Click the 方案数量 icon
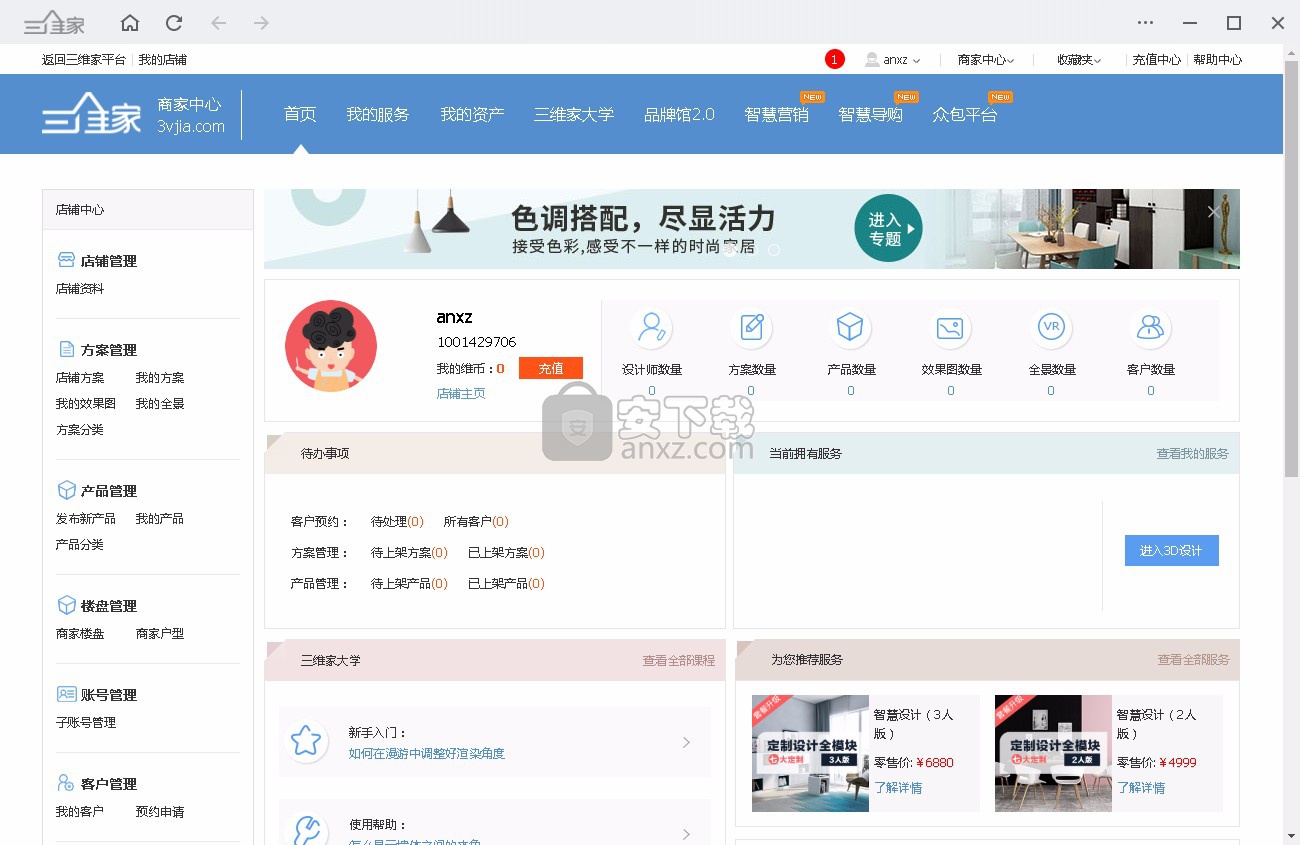This screenshot has height=845, width=1300. tap(751, 327)
